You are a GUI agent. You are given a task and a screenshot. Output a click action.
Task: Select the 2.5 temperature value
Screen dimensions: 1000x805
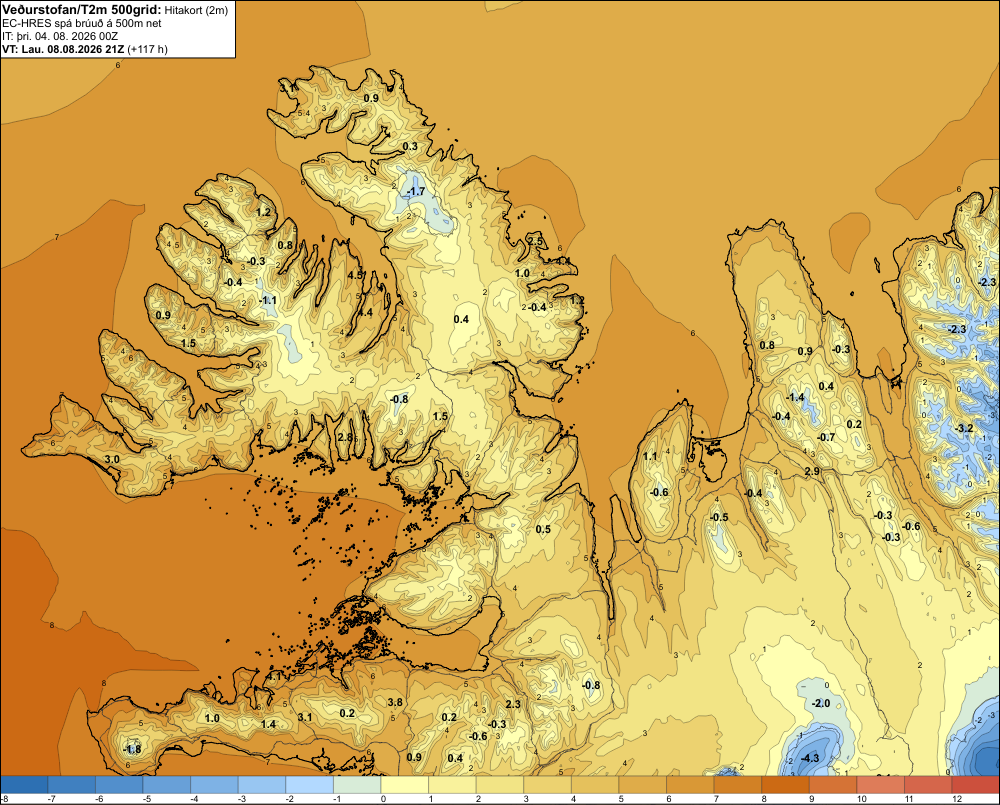click(535, 241)
